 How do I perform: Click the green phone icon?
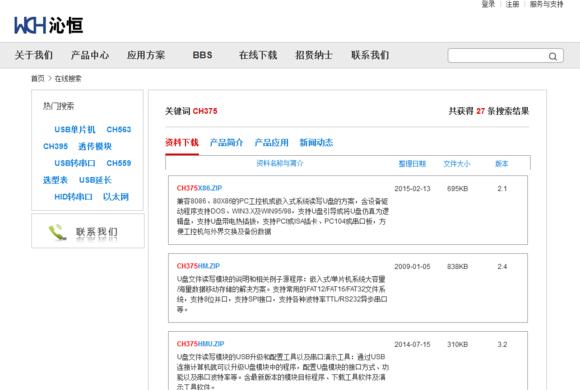57,232
